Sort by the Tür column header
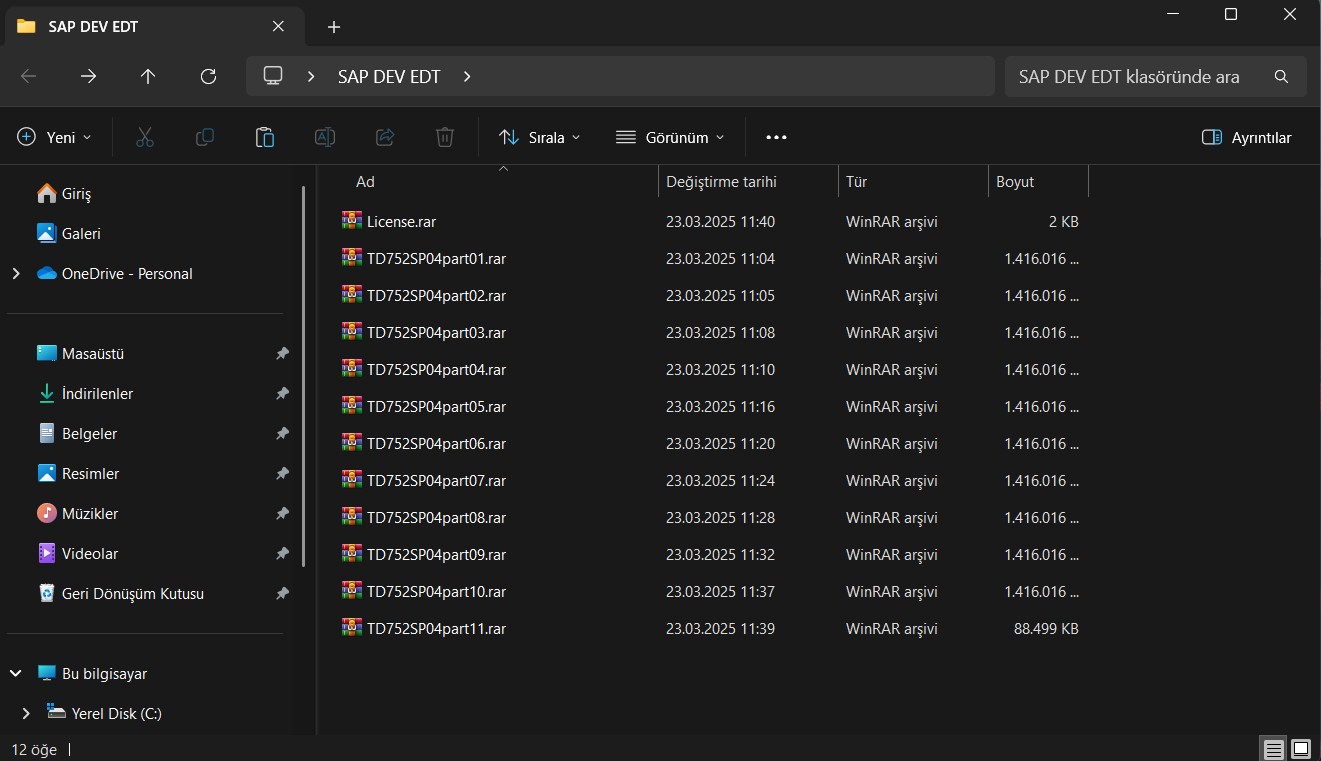The image size is (1321, 761). tap(912, 182)
